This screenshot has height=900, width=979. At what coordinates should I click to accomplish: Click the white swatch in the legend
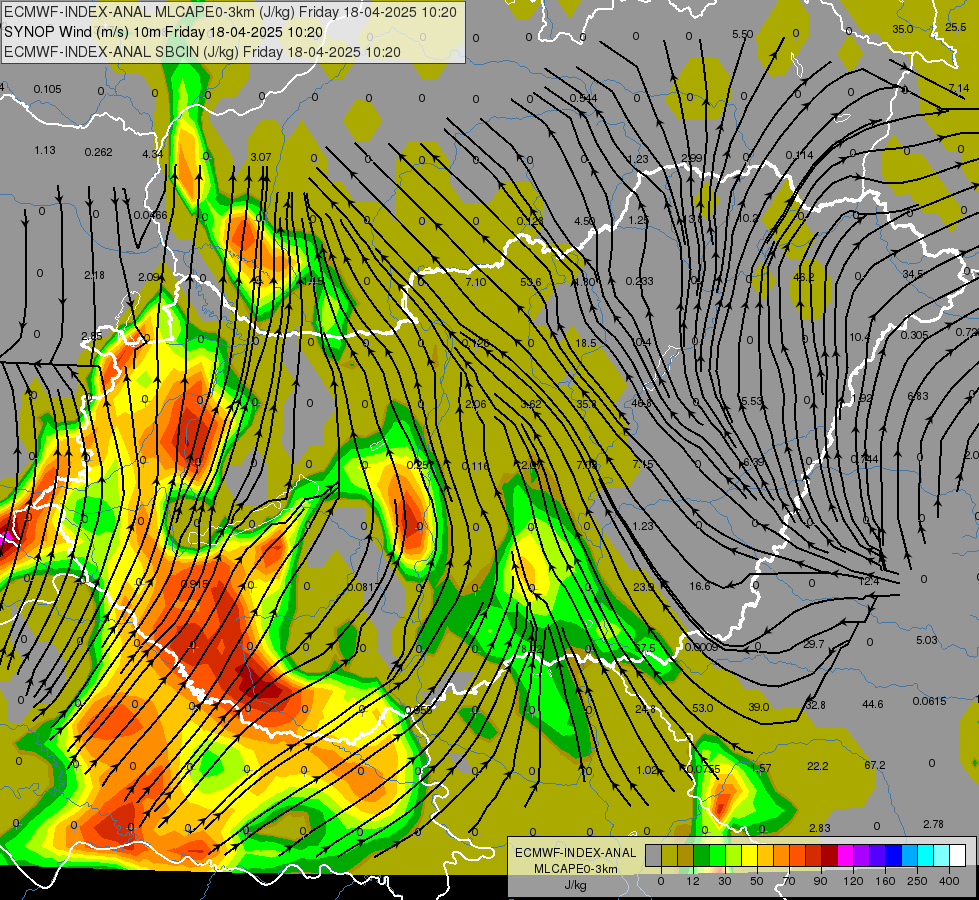point(958,855)
